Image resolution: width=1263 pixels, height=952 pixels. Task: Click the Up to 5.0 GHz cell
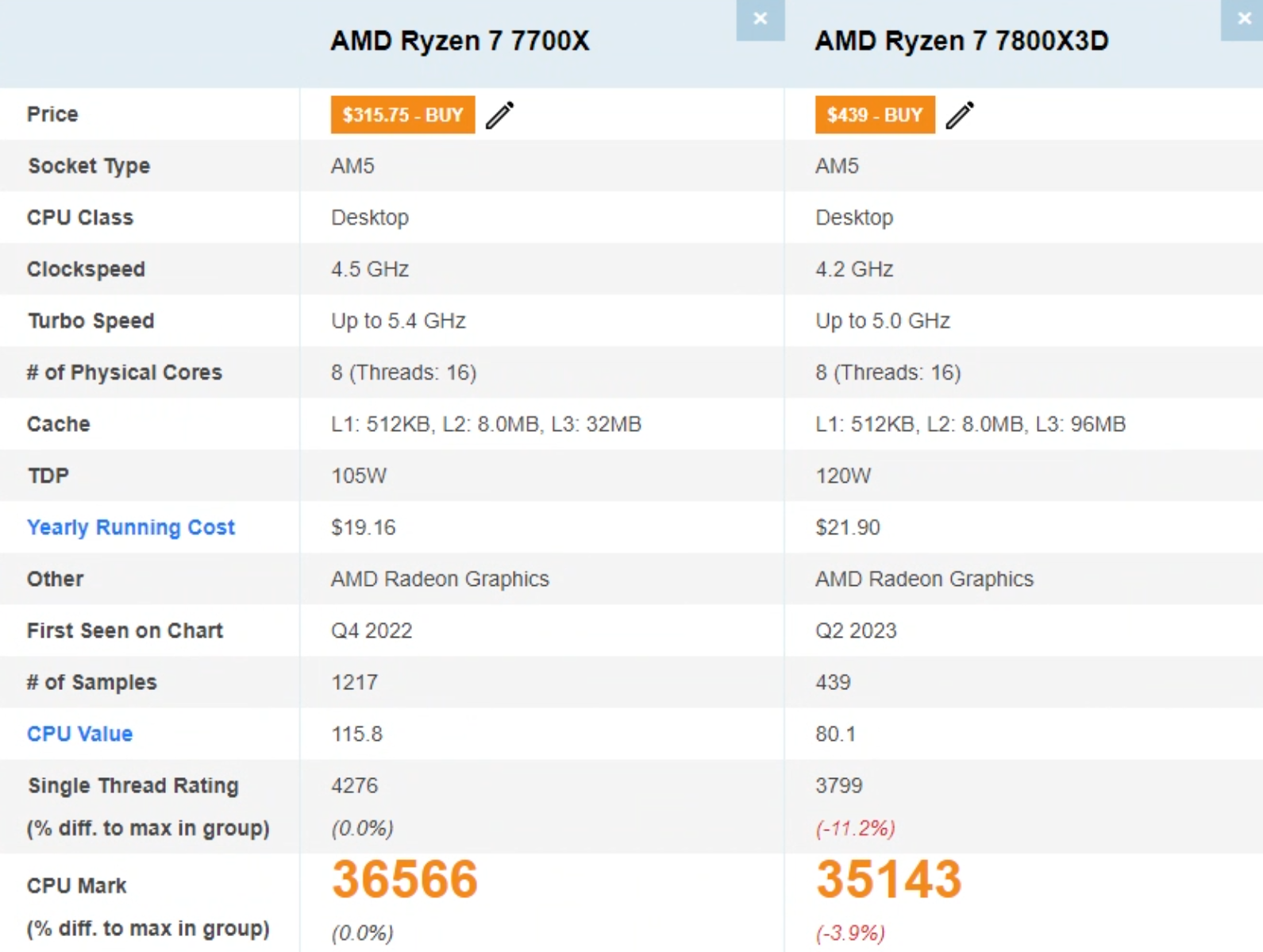click(883, 321)
